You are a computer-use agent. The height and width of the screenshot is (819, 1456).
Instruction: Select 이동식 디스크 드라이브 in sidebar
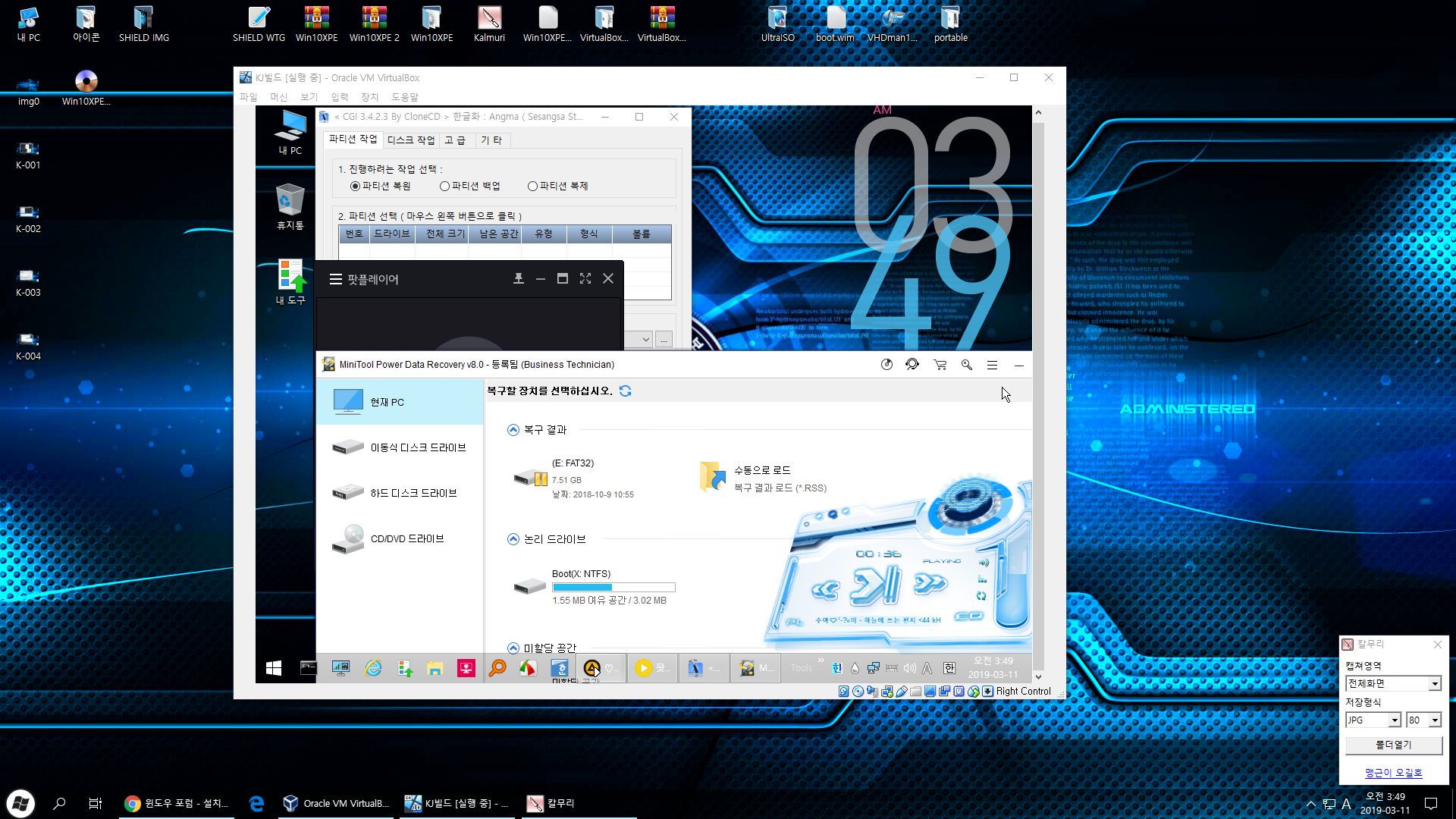(x=400, y=447)
